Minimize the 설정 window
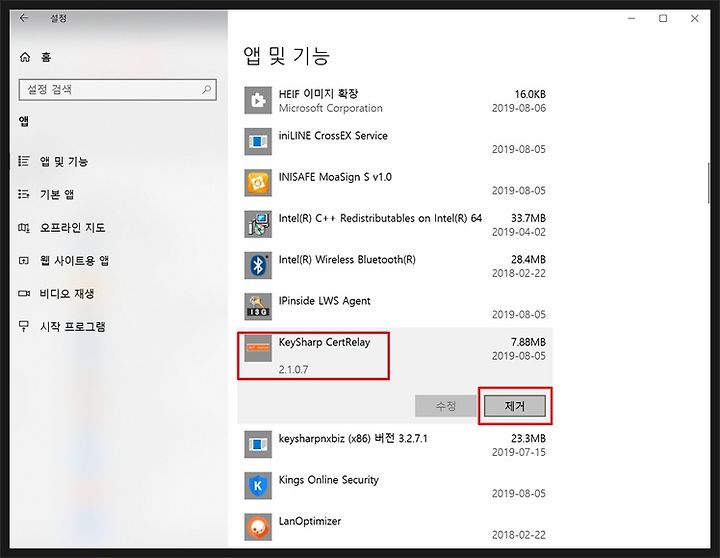 pos(632,18)
